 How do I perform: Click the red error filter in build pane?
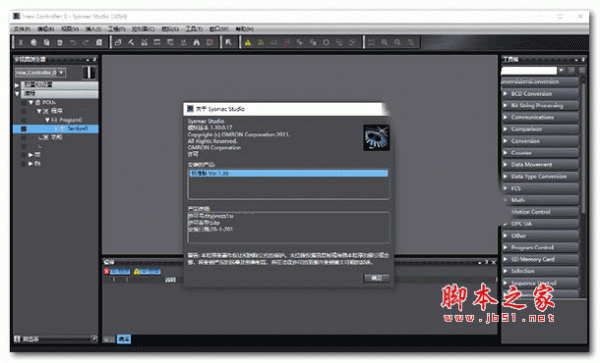[x=117, y=272]
